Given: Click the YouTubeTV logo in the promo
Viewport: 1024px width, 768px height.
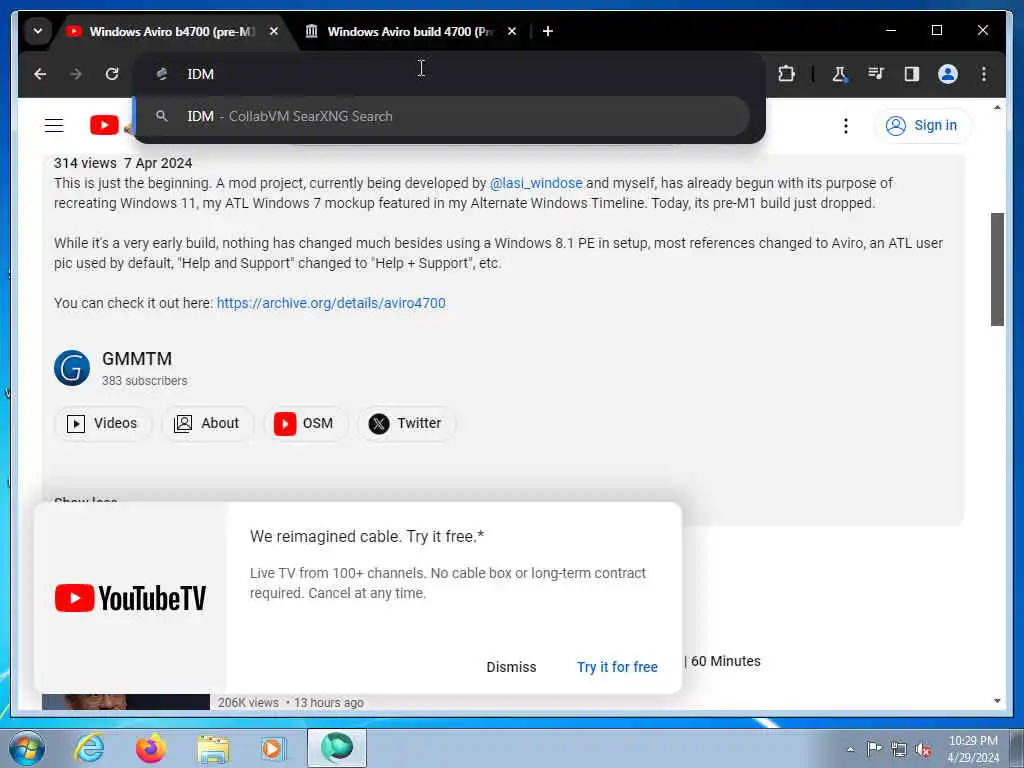Looking at the screenshot, I should [x=130, y=598].
